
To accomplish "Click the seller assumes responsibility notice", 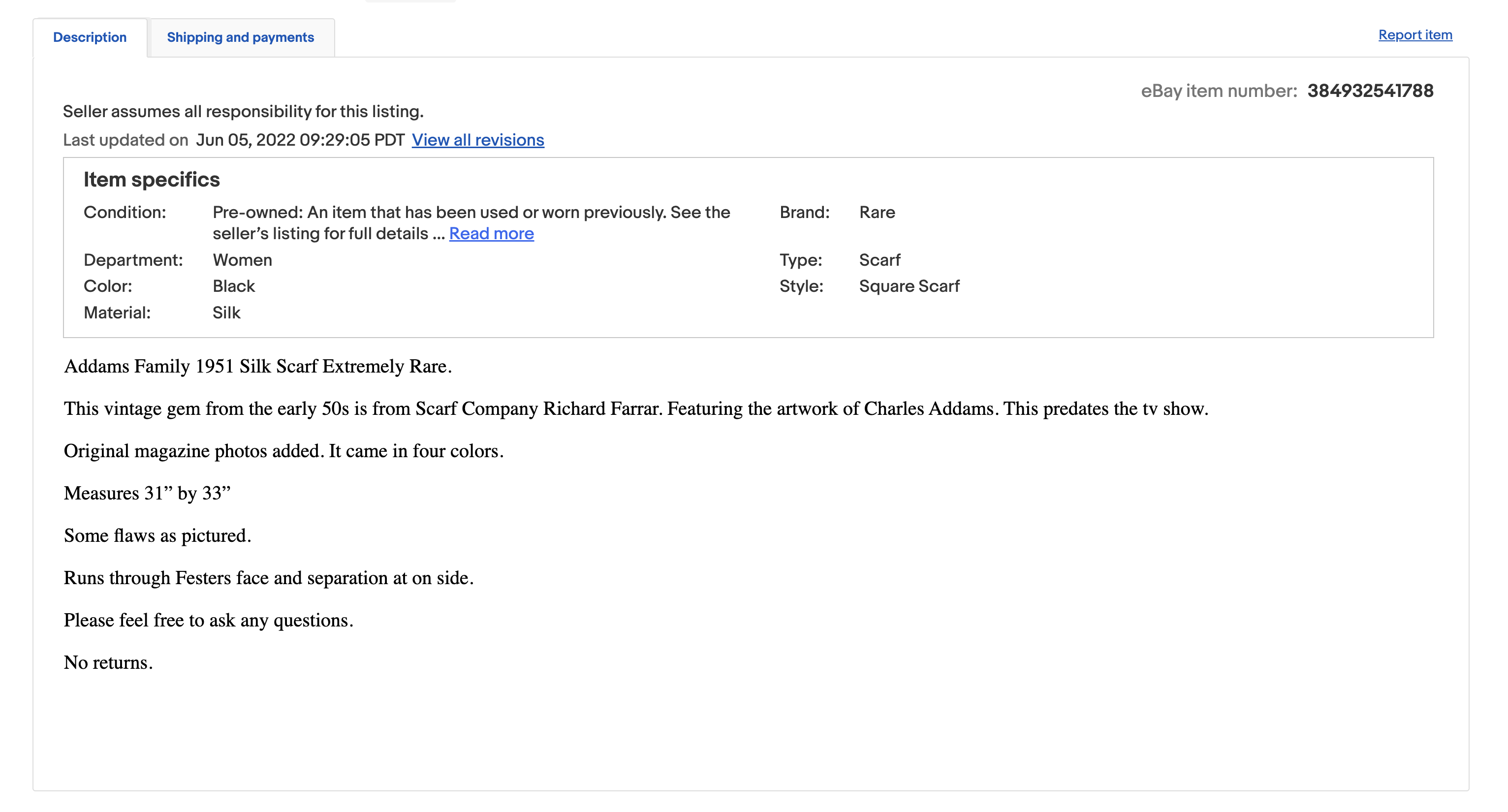I will coord(243,111).
